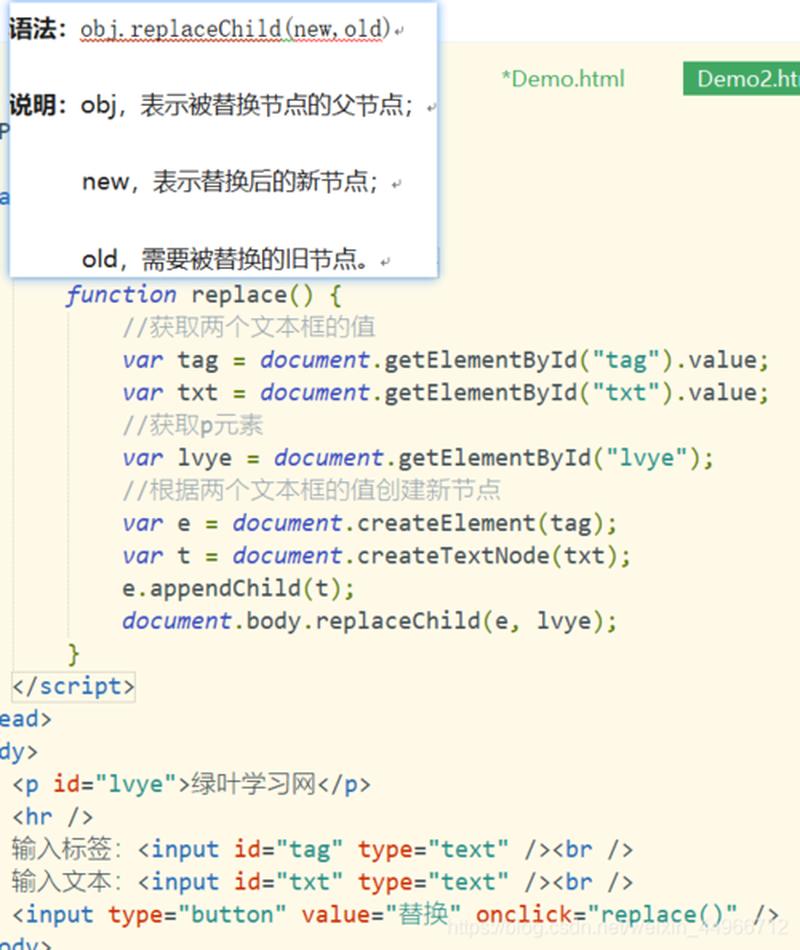Click the '<hr />' tag line
Screen dimensions: 800x950
(53, 817)
